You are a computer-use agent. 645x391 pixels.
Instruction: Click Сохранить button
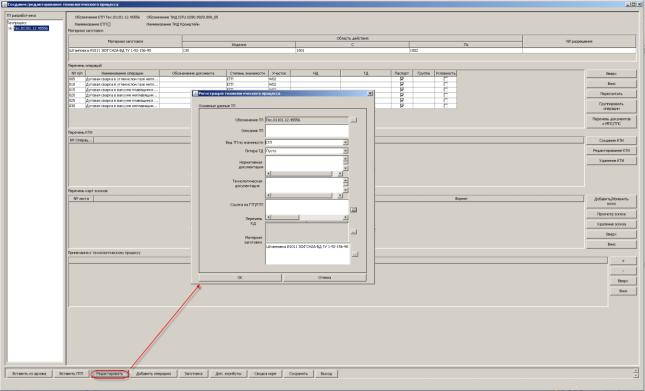coord(298,374)
